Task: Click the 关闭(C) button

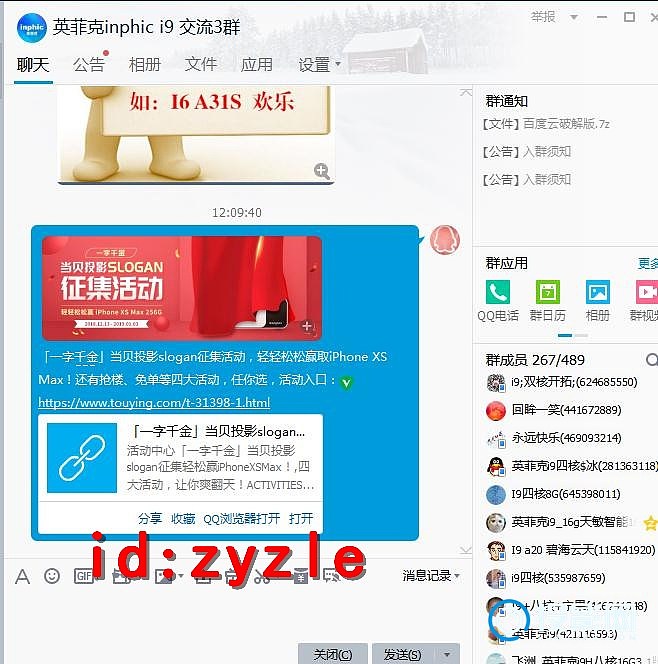Action: click(x=332, y=654)
